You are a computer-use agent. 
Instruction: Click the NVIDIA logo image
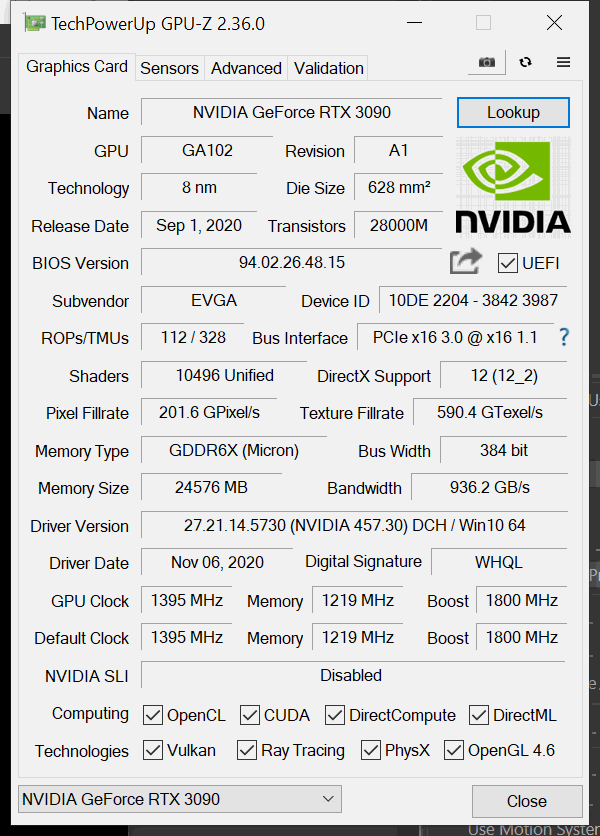(513, 186)
